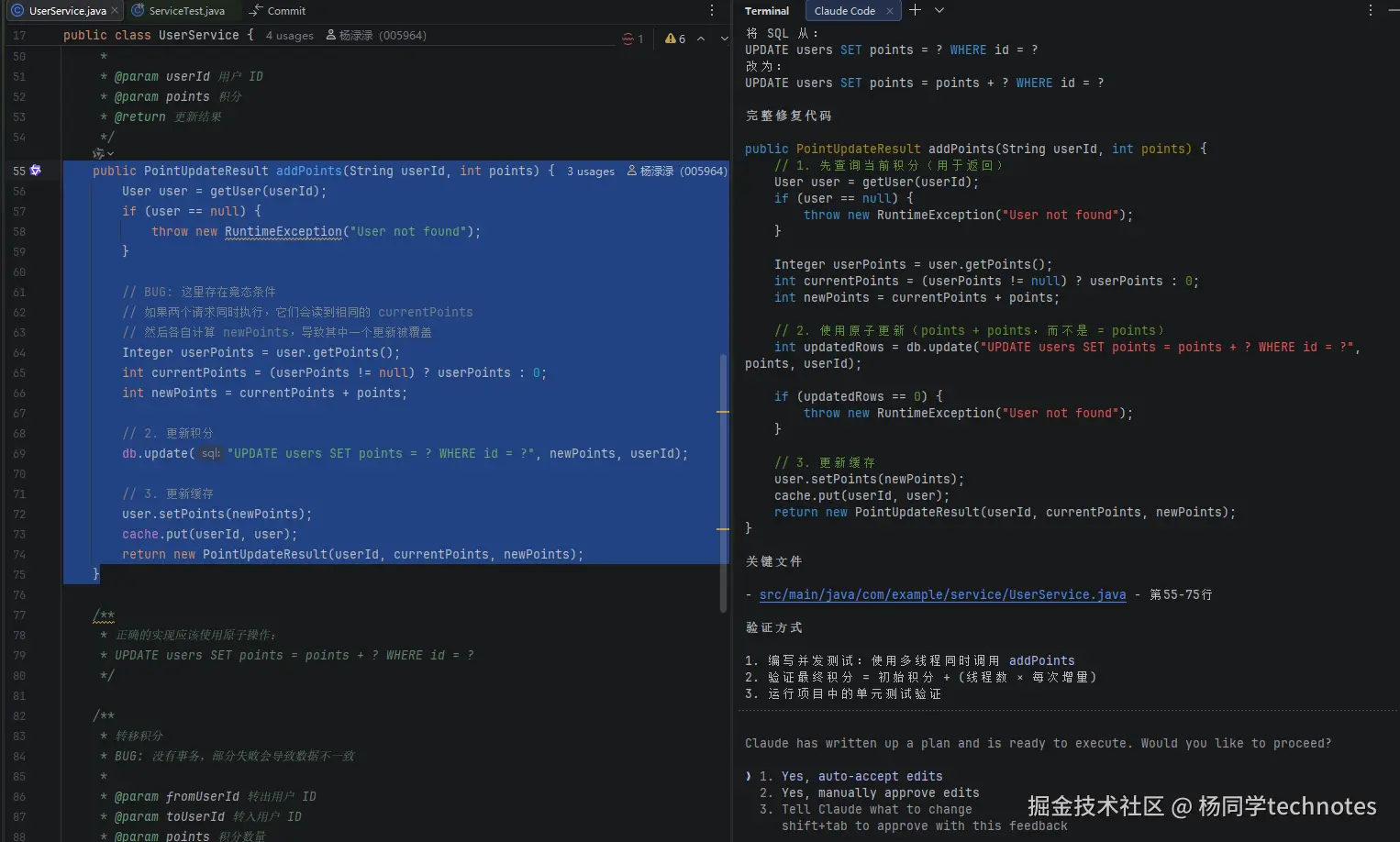The height and width of the screenshot is (842, 1400).
Task: Choose 'Yes, auto-accept edits' option
Action: [861, 776]
